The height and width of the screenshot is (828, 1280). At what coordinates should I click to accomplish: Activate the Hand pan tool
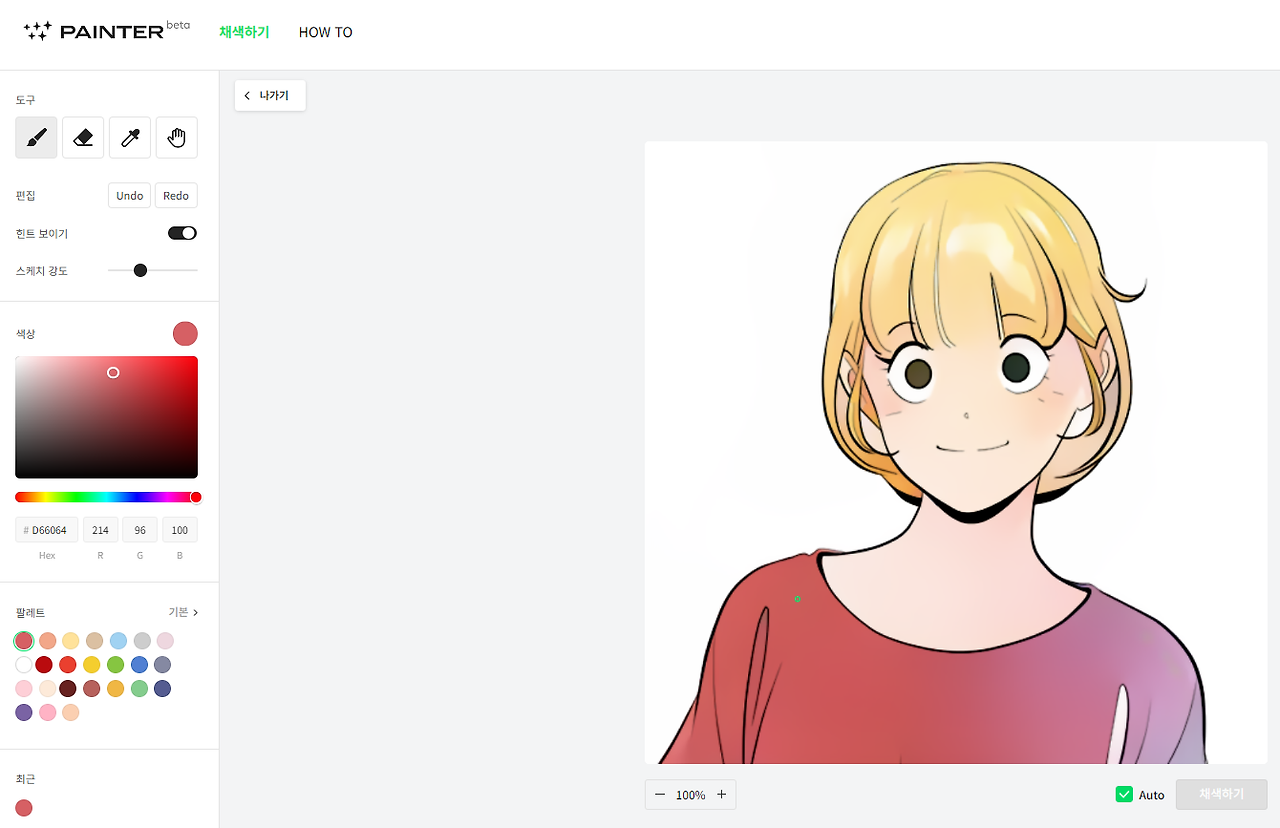(x=176, y=137)
